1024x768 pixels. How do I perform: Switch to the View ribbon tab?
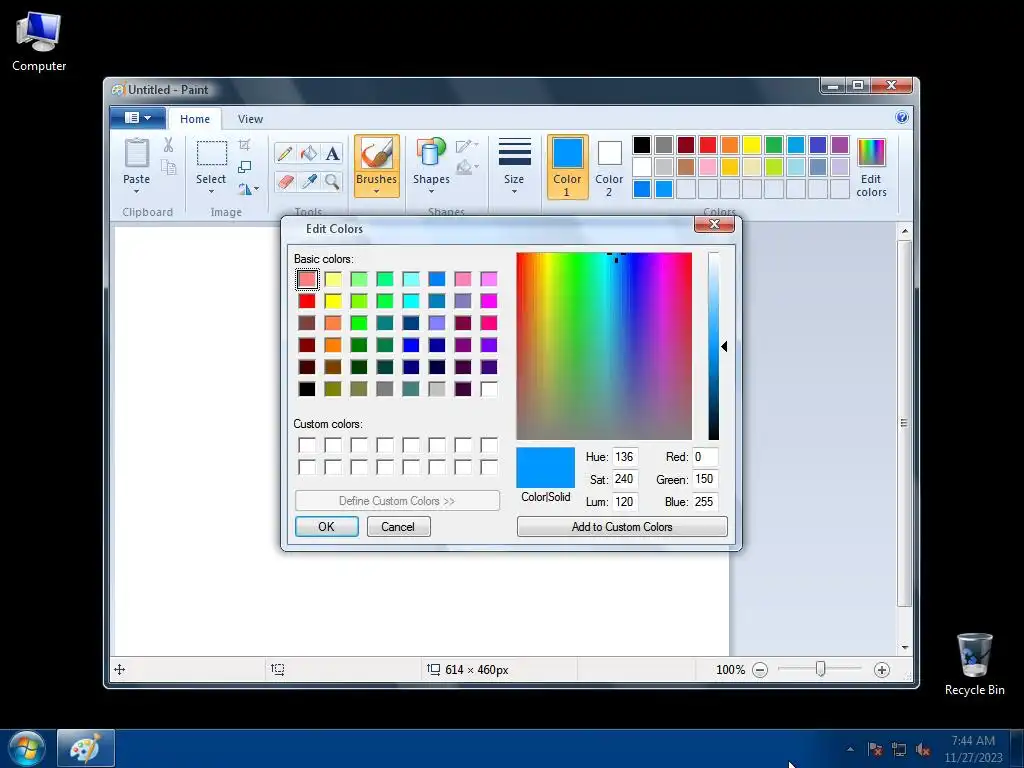(250, 119)
